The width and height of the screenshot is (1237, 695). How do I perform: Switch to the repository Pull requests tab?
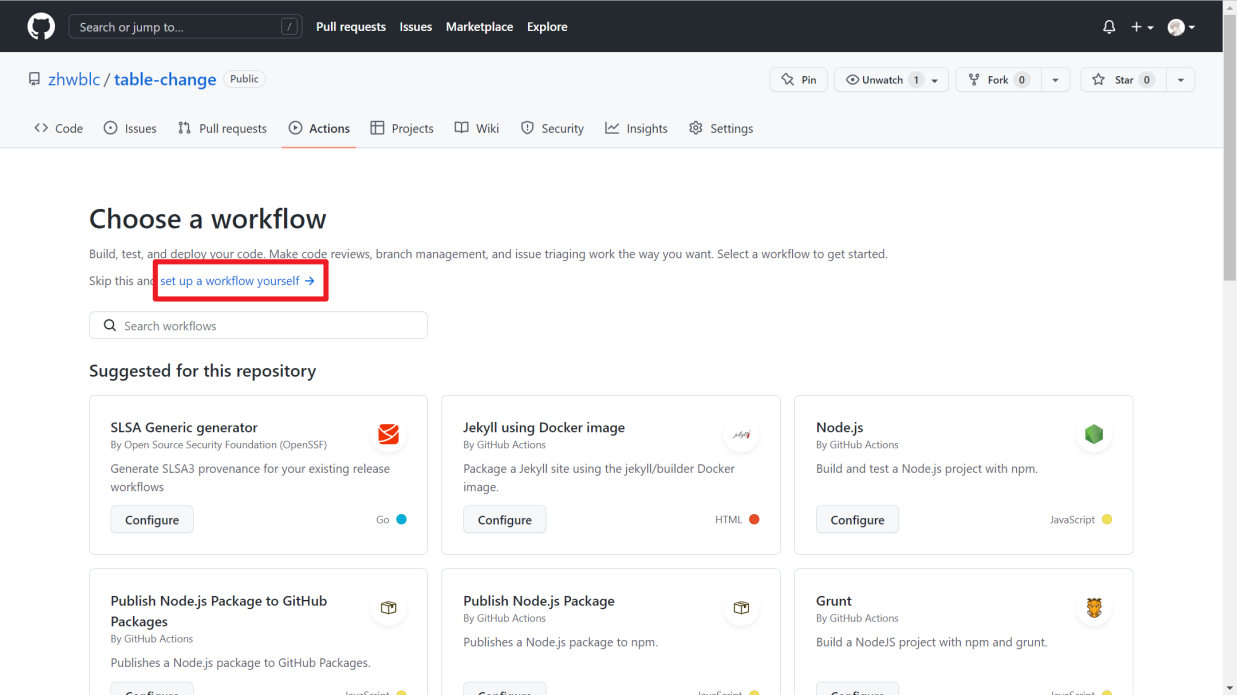[223, 128]
